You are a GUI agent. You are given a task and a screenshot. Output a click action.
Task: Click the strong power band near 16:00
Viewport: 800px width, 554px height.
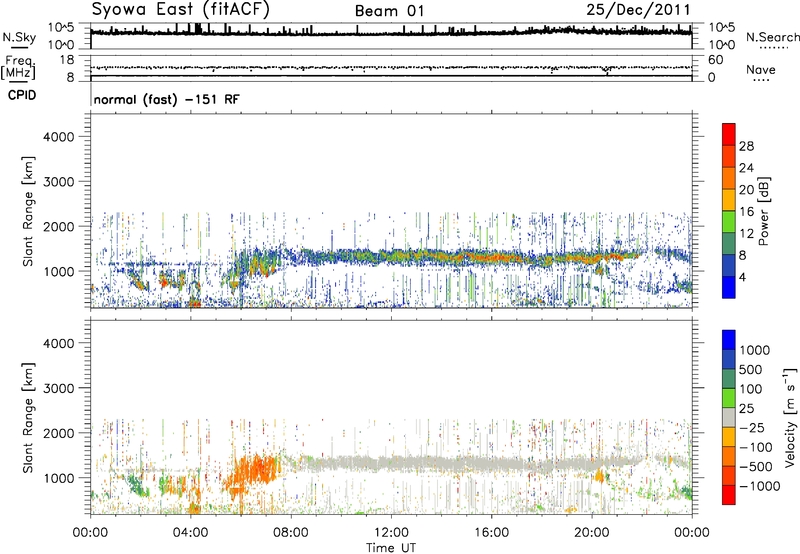pyautogui.click(x=490, y=256)
